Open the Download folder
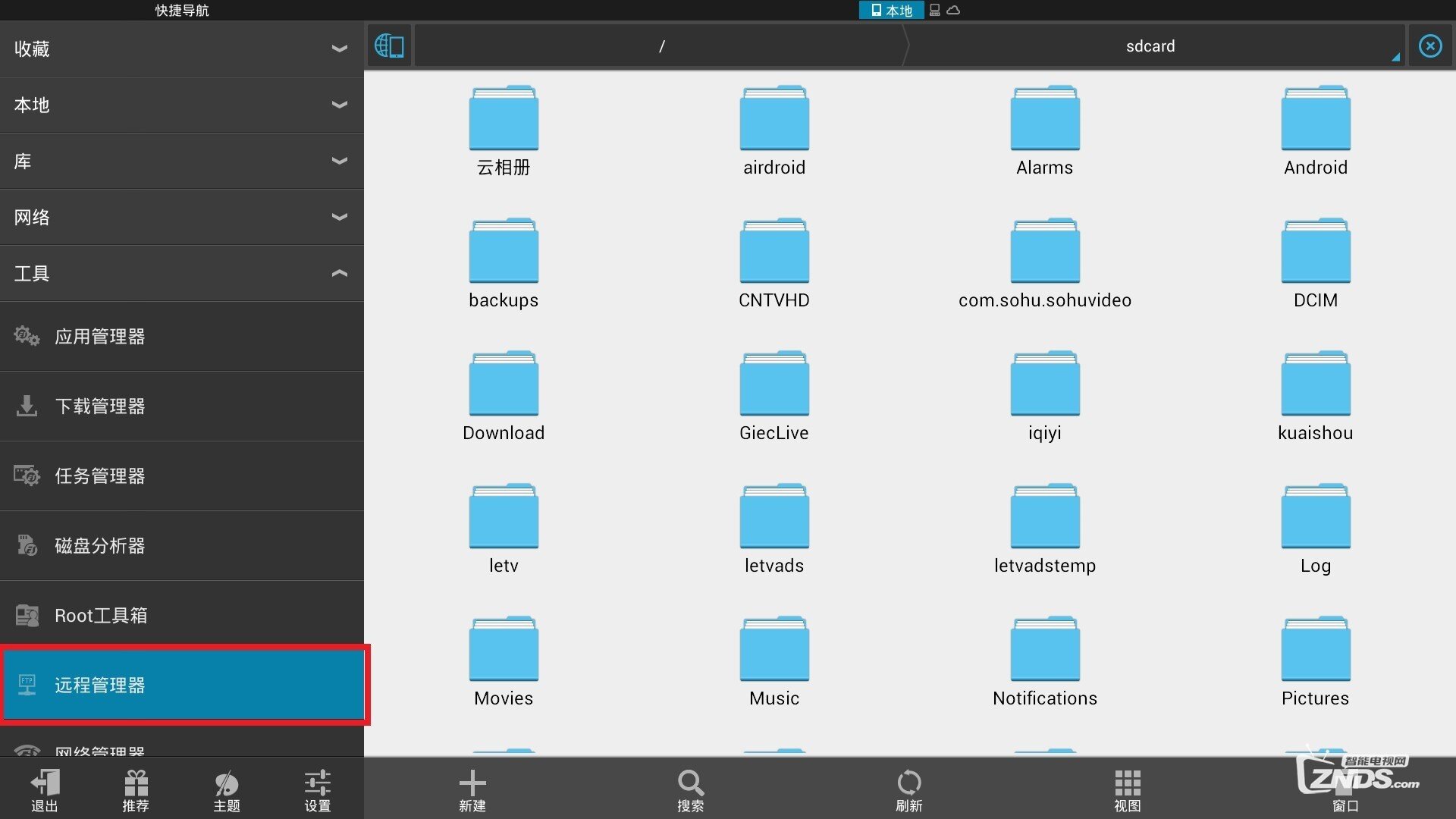This screenshot has width=1456, height=819. coord(504,397)
